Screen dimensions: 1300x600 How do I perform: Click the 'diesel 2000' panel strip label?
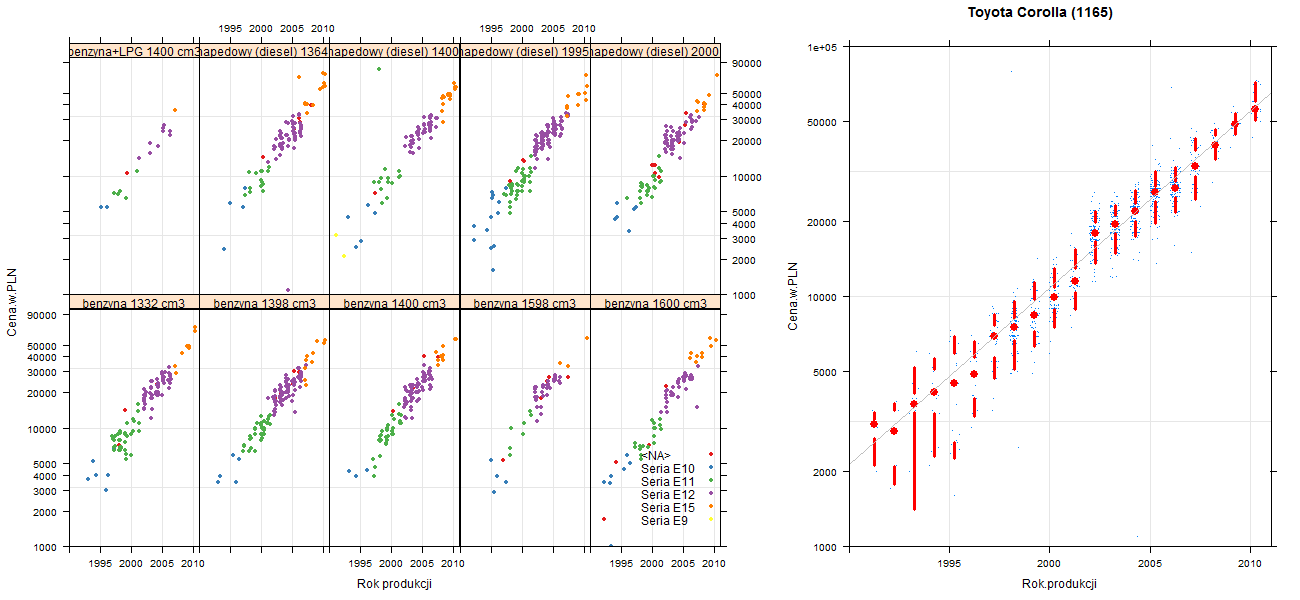click(x=655, y=51)
